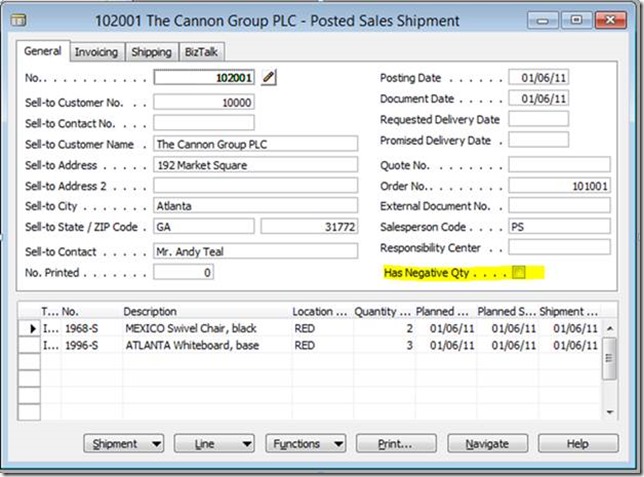The image size is (644, 477).
Task: Click the ZIP code field 31772
Action: click(309, 226)
